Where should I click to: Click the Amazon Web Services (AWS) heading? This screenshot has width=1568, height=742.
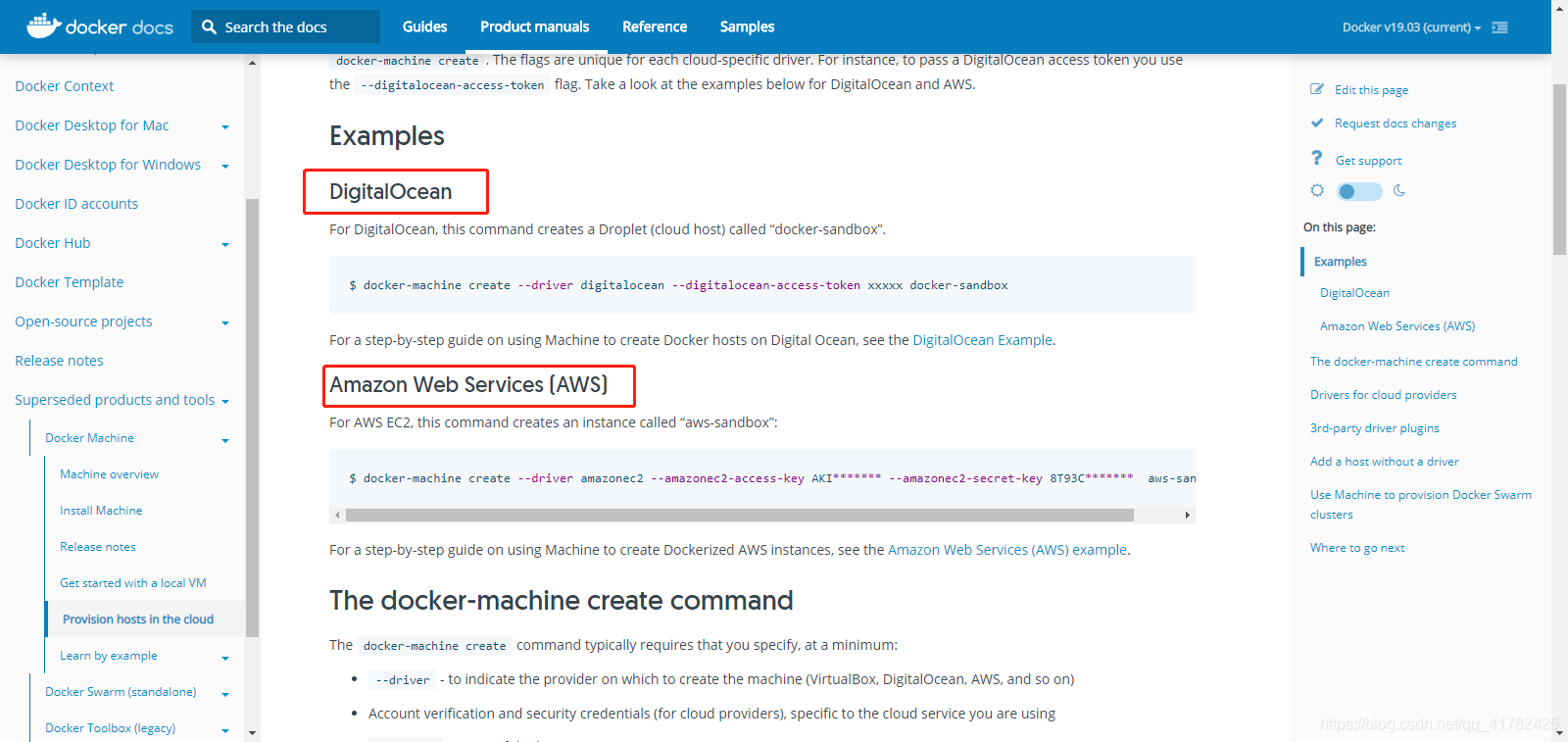[468, 384]
